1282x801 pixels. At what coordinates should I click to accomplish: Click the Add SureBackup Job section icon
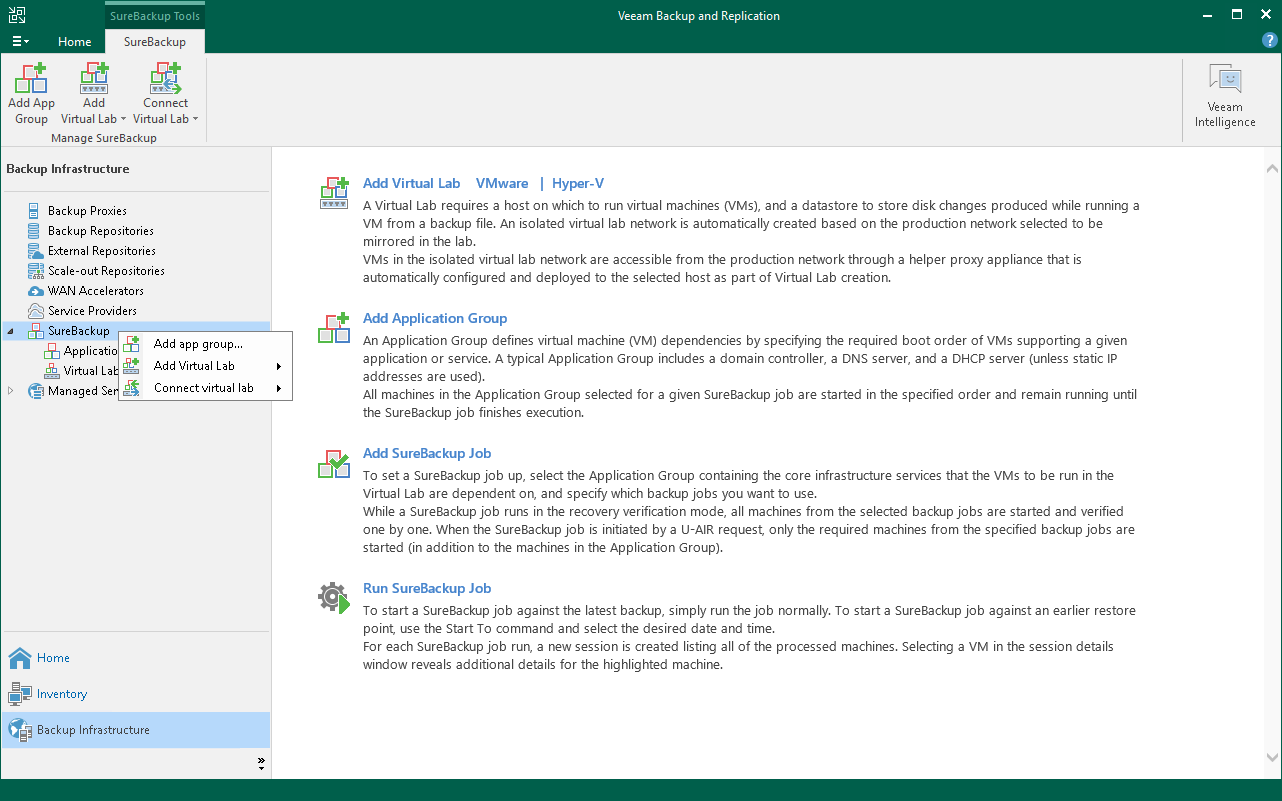(x=334, y=462)
